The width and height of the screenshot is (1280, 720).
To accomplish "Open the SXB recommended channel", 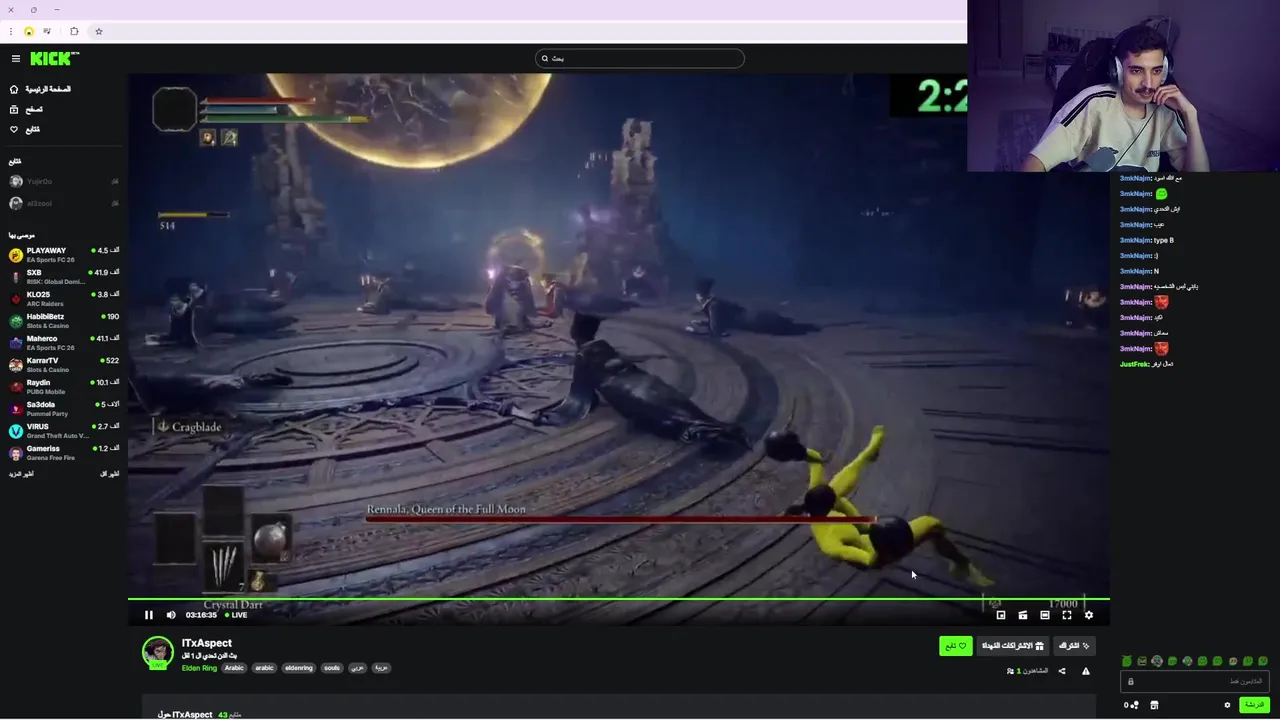I will pos(63,277).
